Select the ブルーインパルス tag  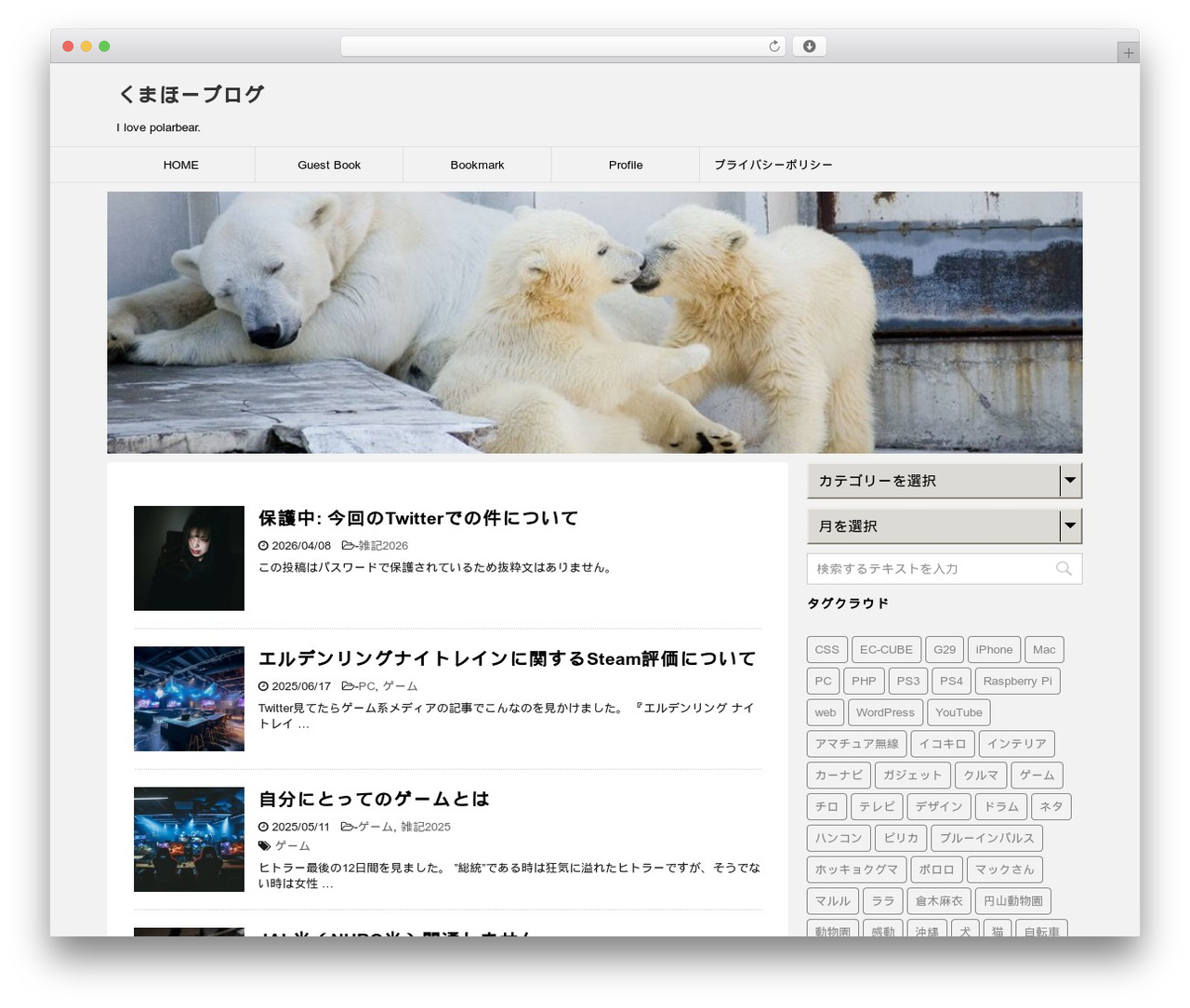[986, 839]
